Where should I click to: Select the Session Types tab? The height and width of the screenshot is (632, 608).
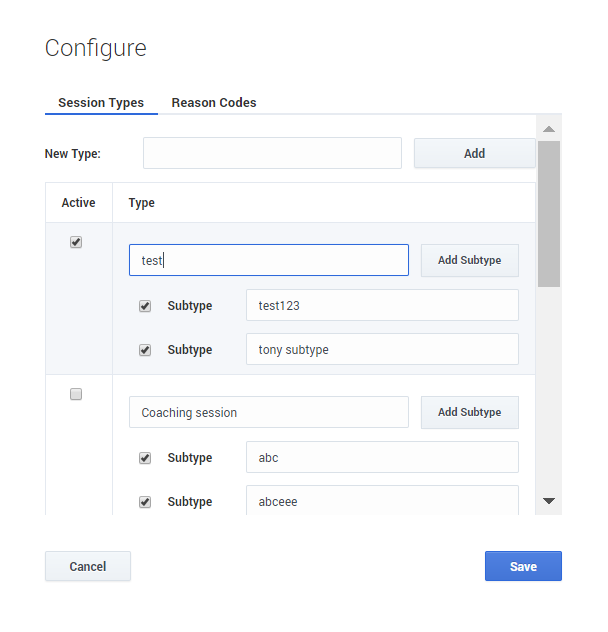coord(101,103)
